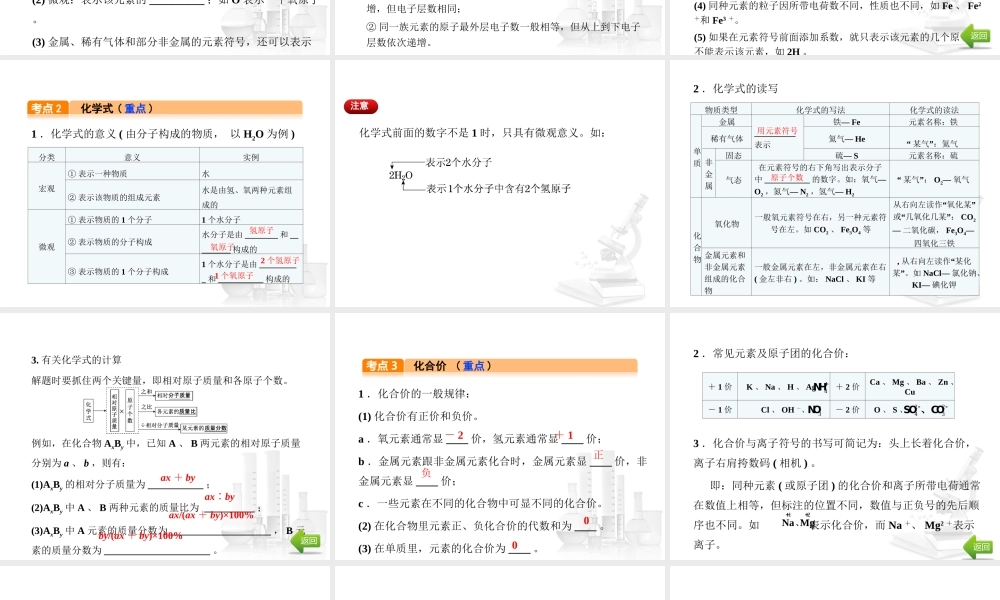Click the 宏观 cell in the meaning table

coord(47,188)
